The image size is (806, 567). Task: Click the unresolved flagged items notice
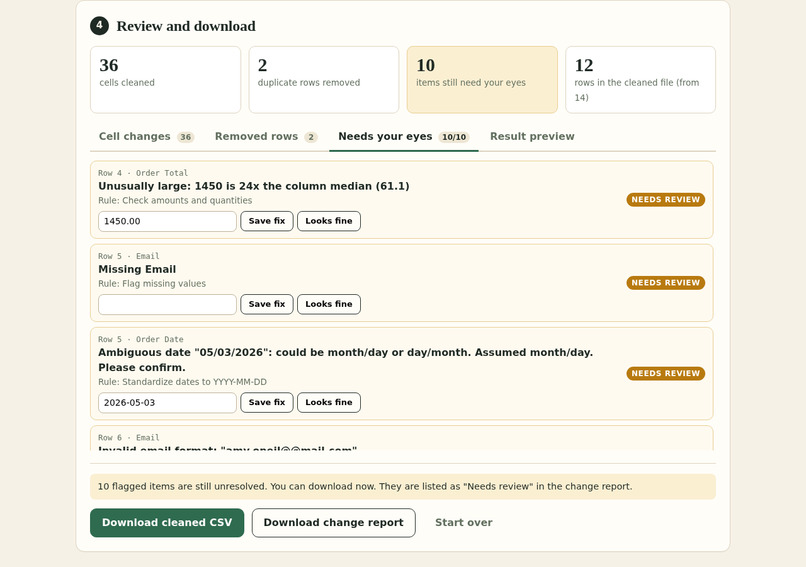click(x=403, y=487)
